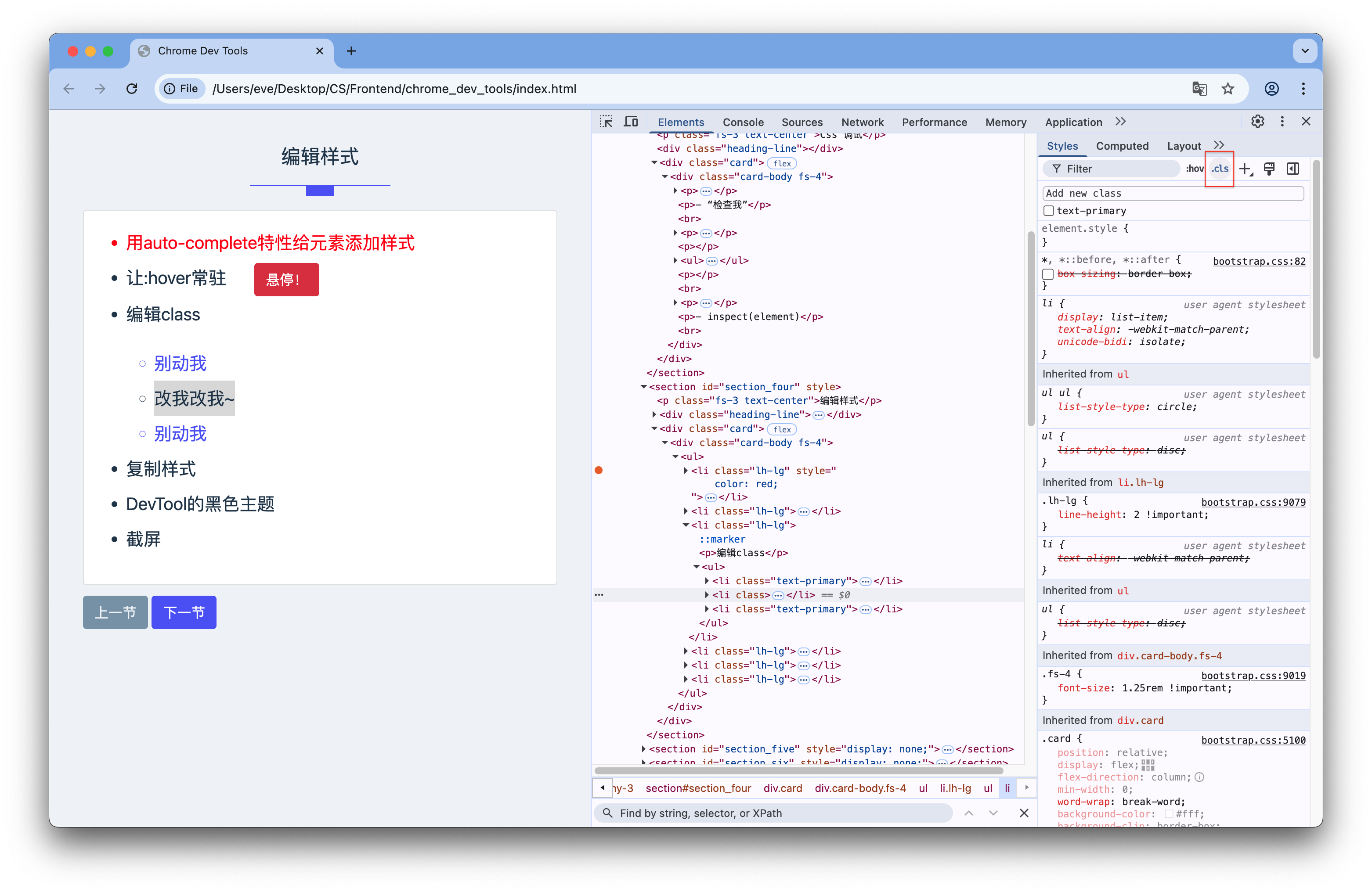Open DevTools settings gear

click(1257, 122)
